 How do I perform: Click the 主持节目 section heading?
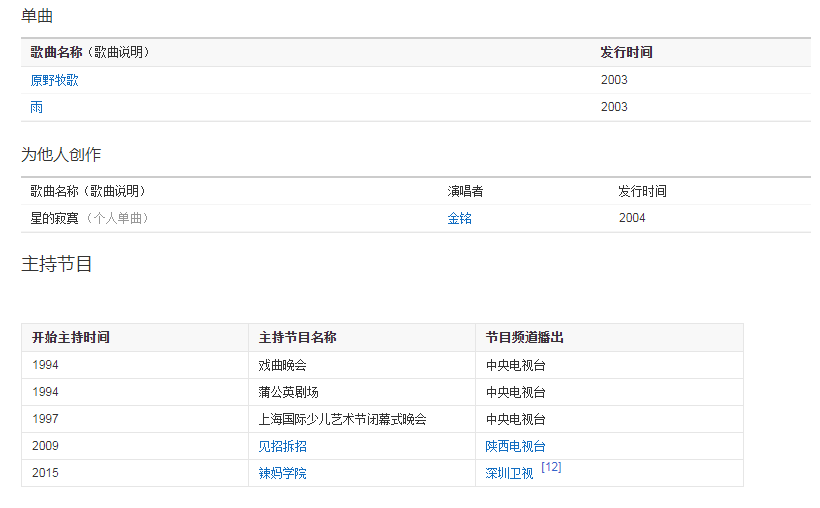[x=57, y=264]
